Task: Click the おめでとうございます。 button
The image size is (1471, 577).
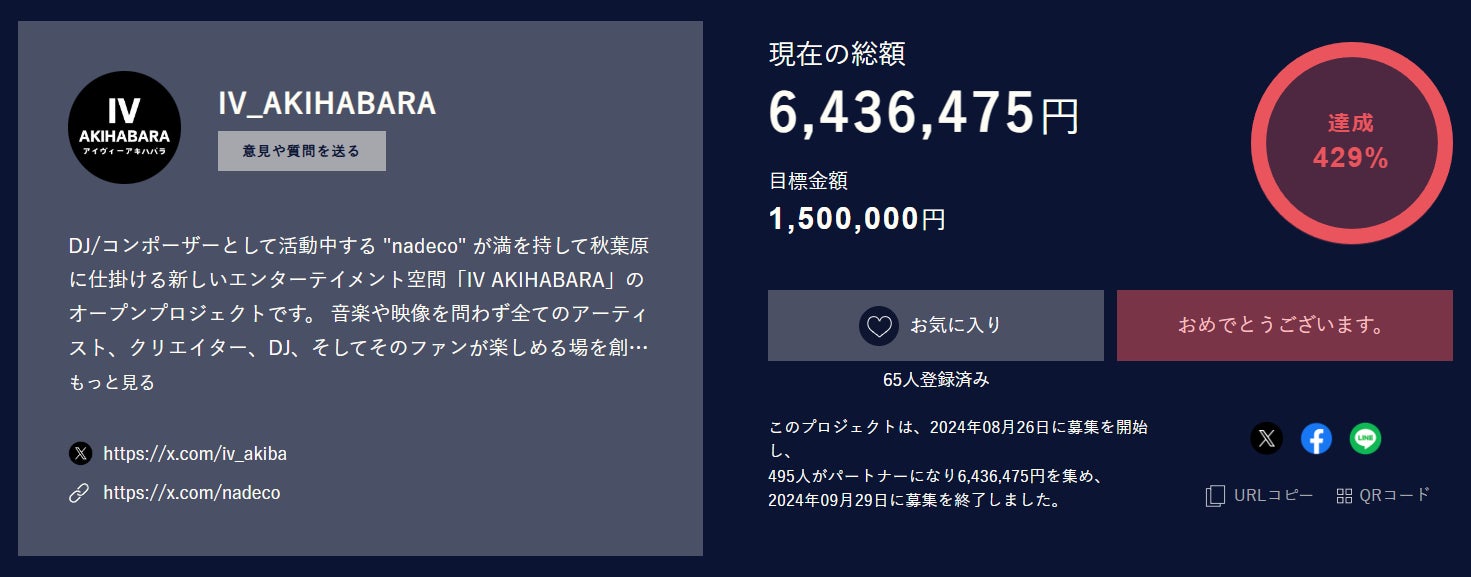Action: 1285,326
